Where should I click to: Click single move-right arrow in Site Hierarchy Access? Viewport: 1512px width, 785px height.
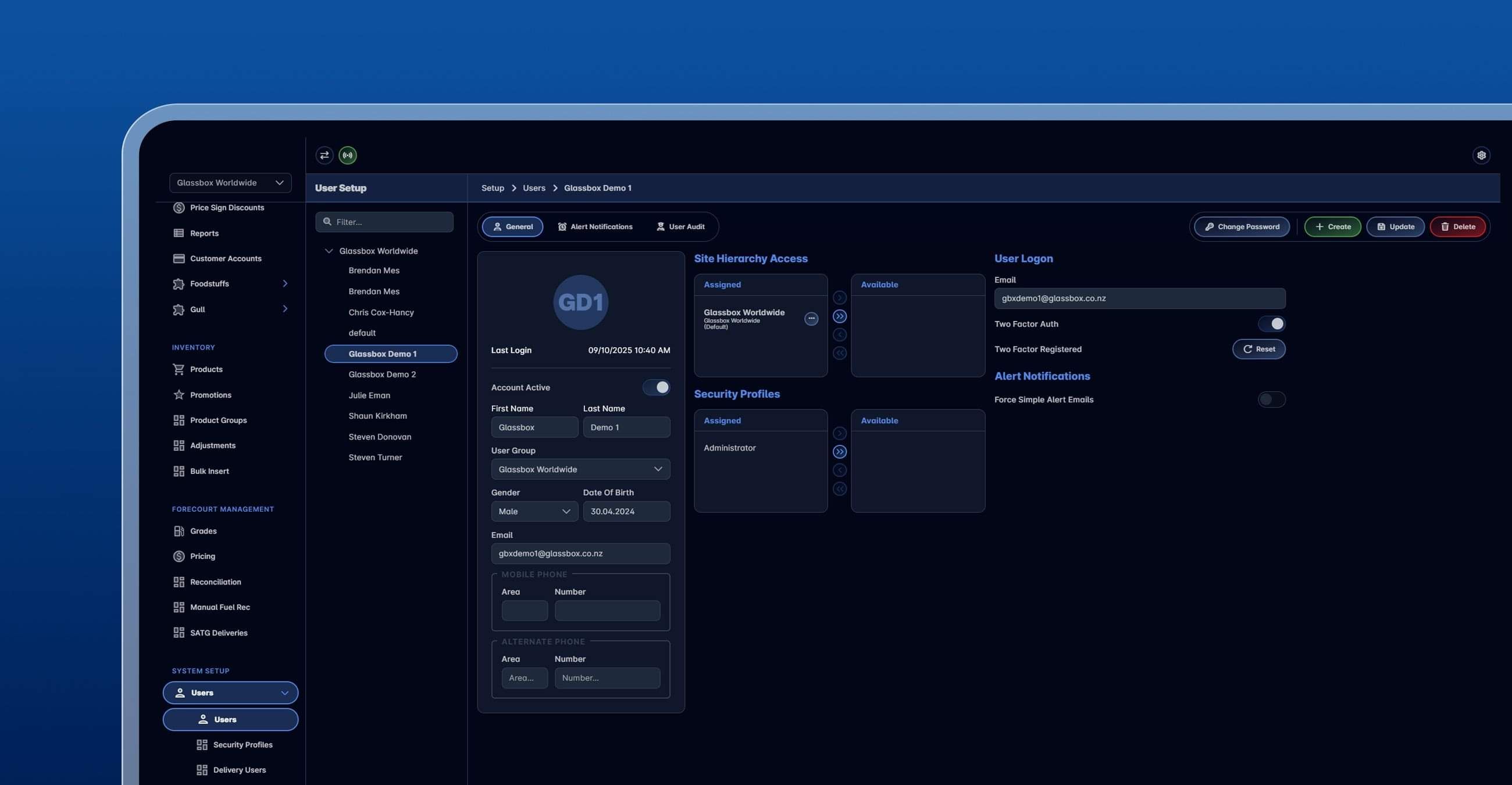click(839, 298)
